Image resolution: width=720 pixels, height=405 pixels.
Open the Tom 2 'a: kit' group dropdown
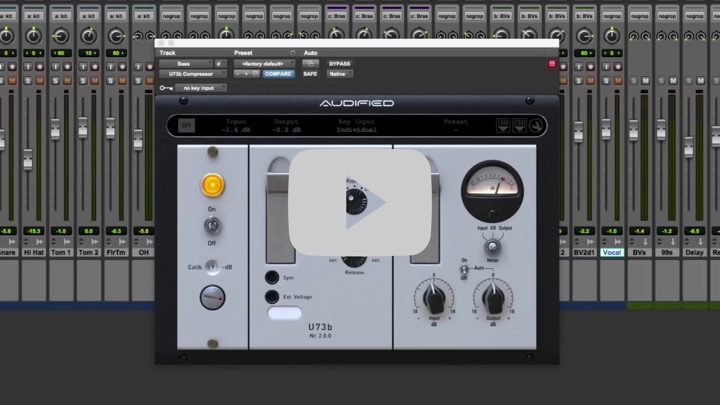[x=89, y=16]
